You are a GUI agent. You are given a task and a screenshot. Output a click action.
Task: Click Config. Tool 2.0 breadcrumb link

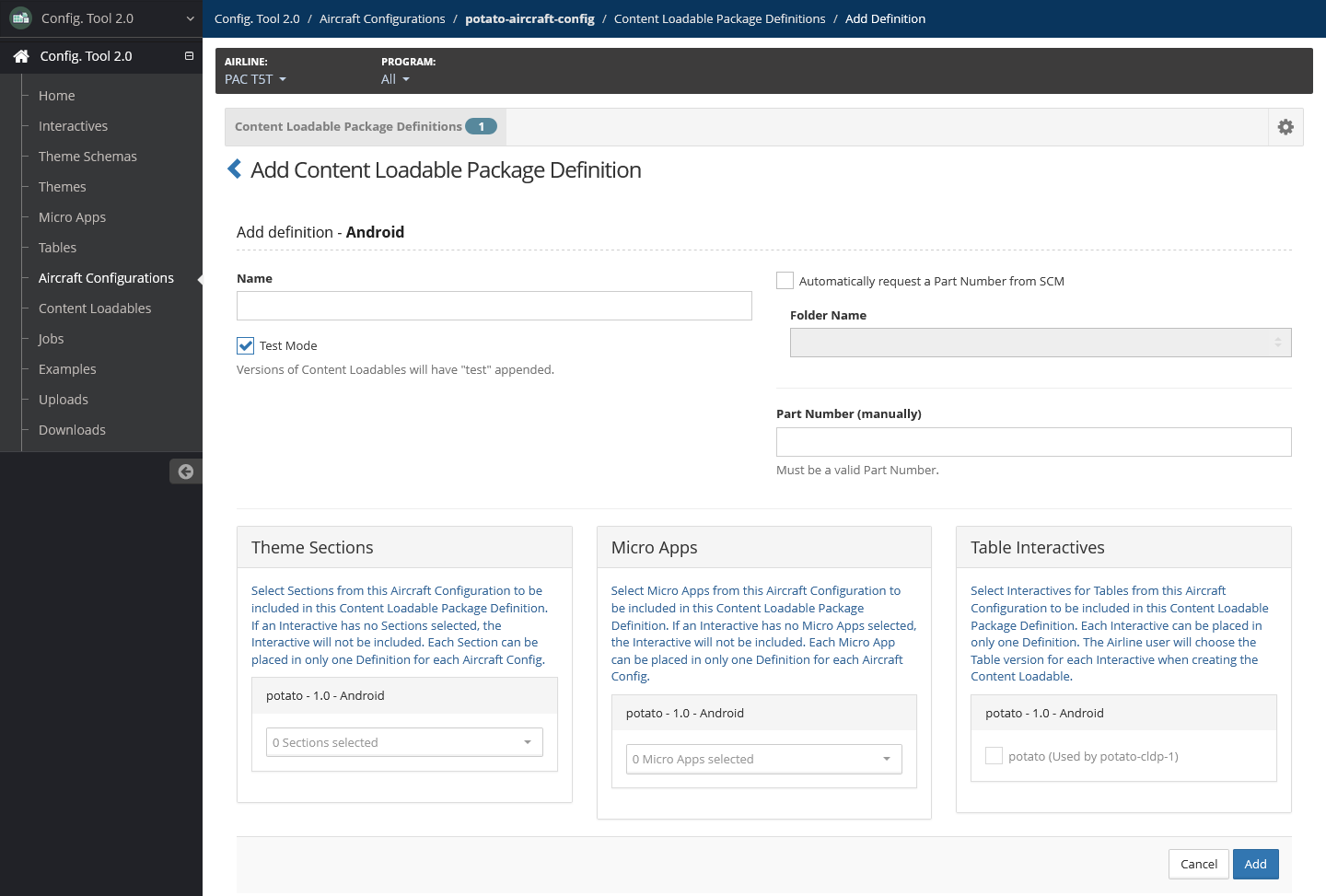point(257,18)
